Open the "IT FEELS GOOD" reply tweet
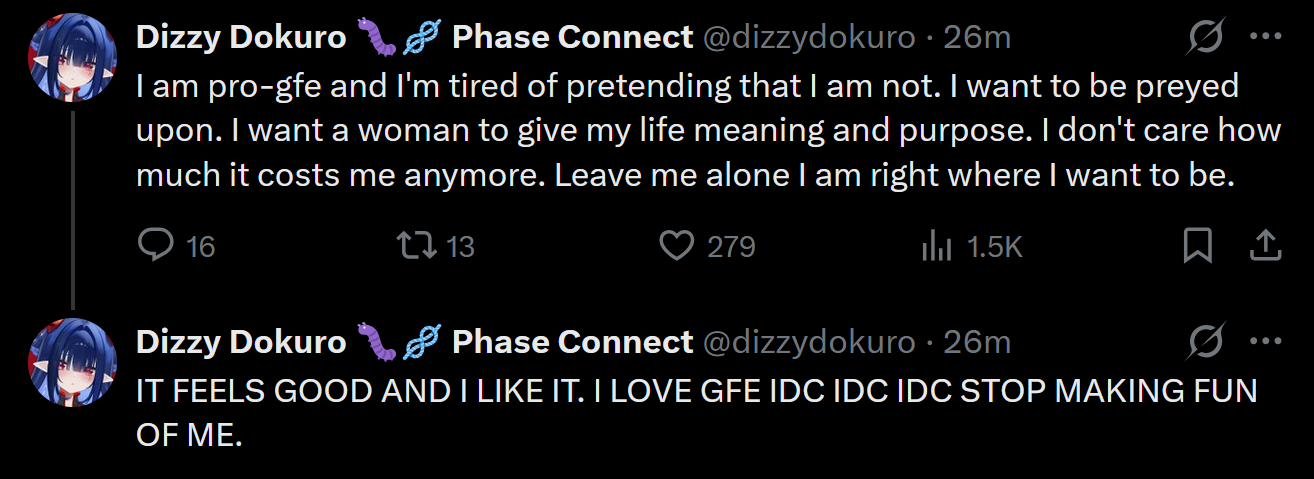The height and width of the screenshot is (479, 1314). (x=690, y=411)
